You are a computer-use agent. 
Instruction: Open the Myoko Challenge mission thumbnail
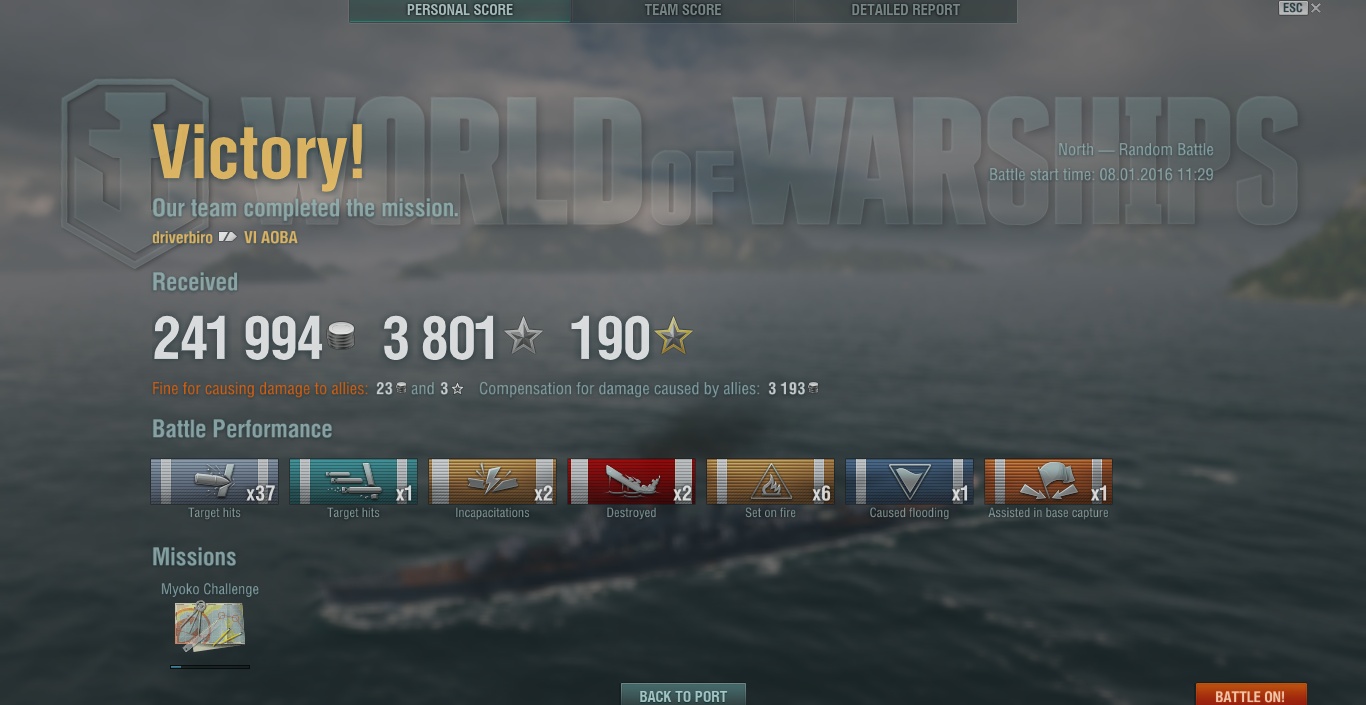[209, 626]
